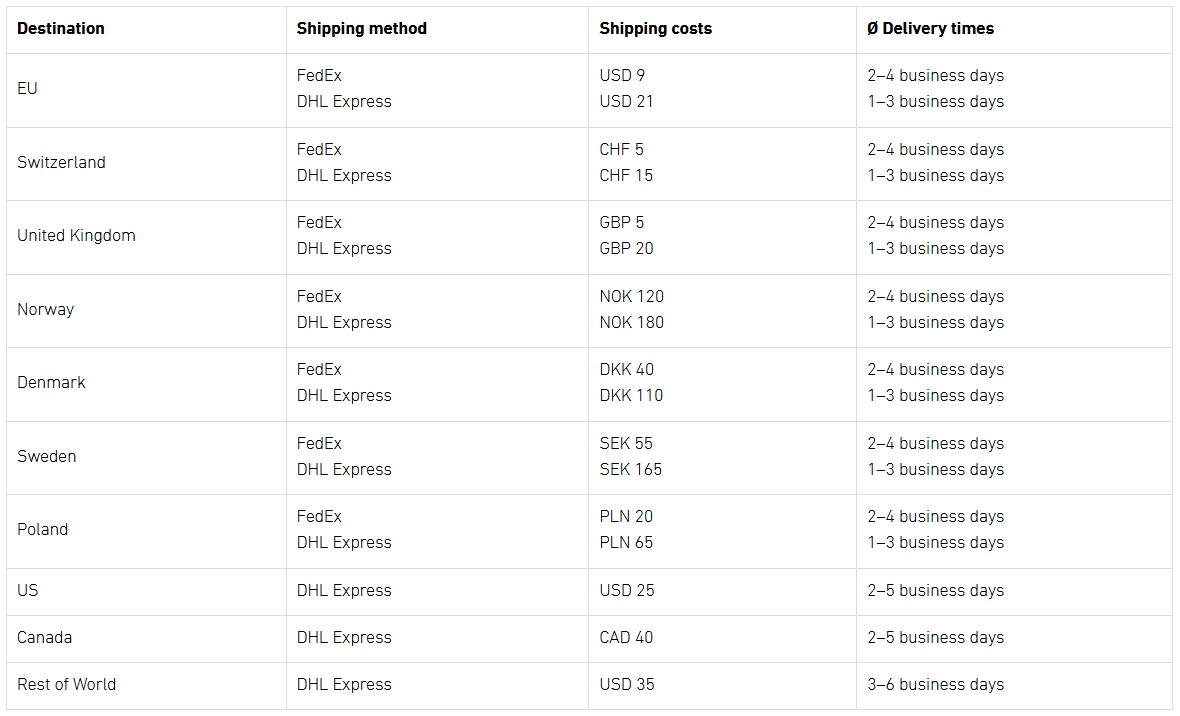
Task: Select the Switzerland destination cell
Action: tap(61, 162)
